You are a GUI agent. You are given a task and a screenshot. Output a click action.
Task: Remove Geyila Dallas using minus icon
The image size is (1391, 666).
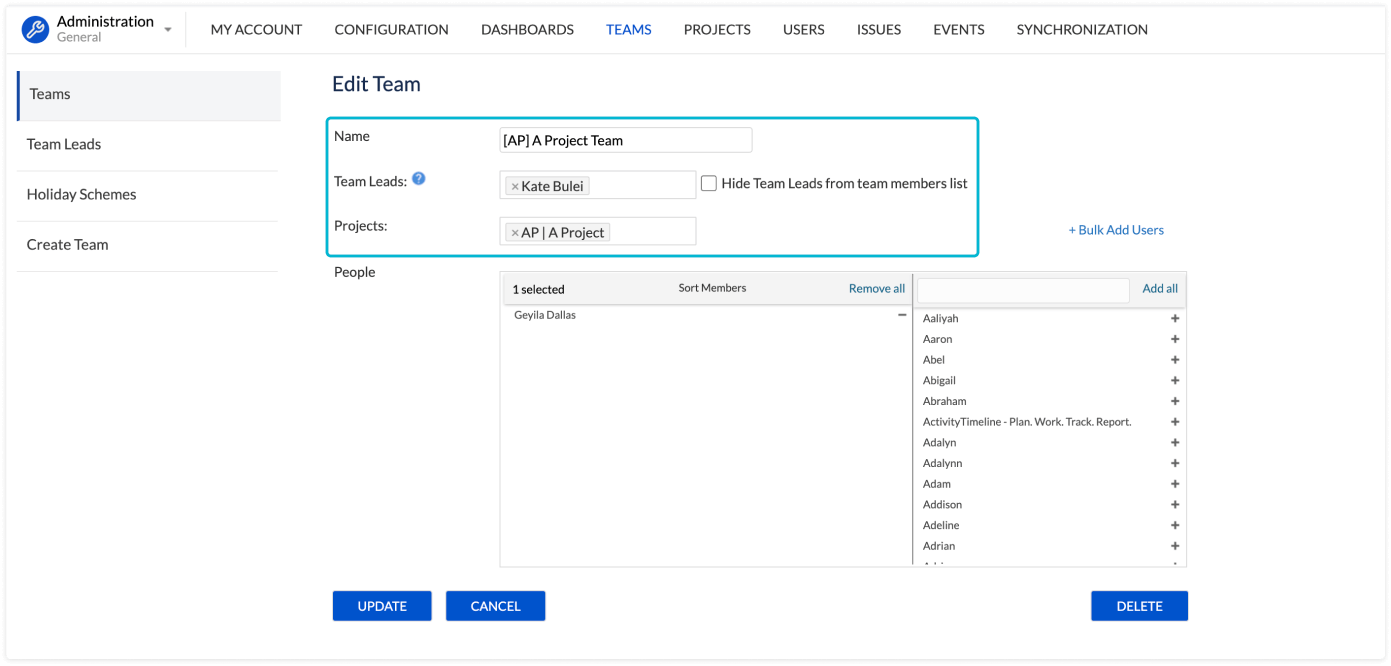pyautogui.click(x=902, y=315)
